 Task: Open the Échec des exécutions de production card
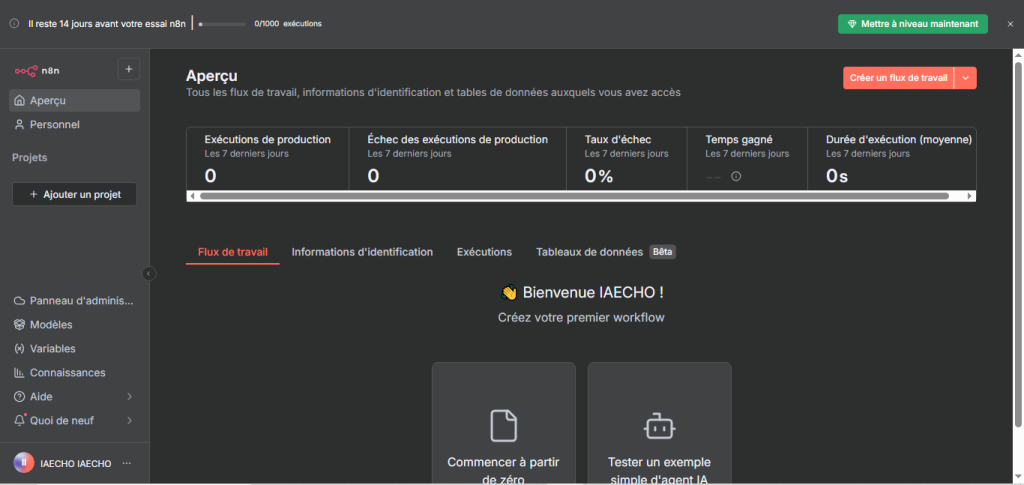458,159
